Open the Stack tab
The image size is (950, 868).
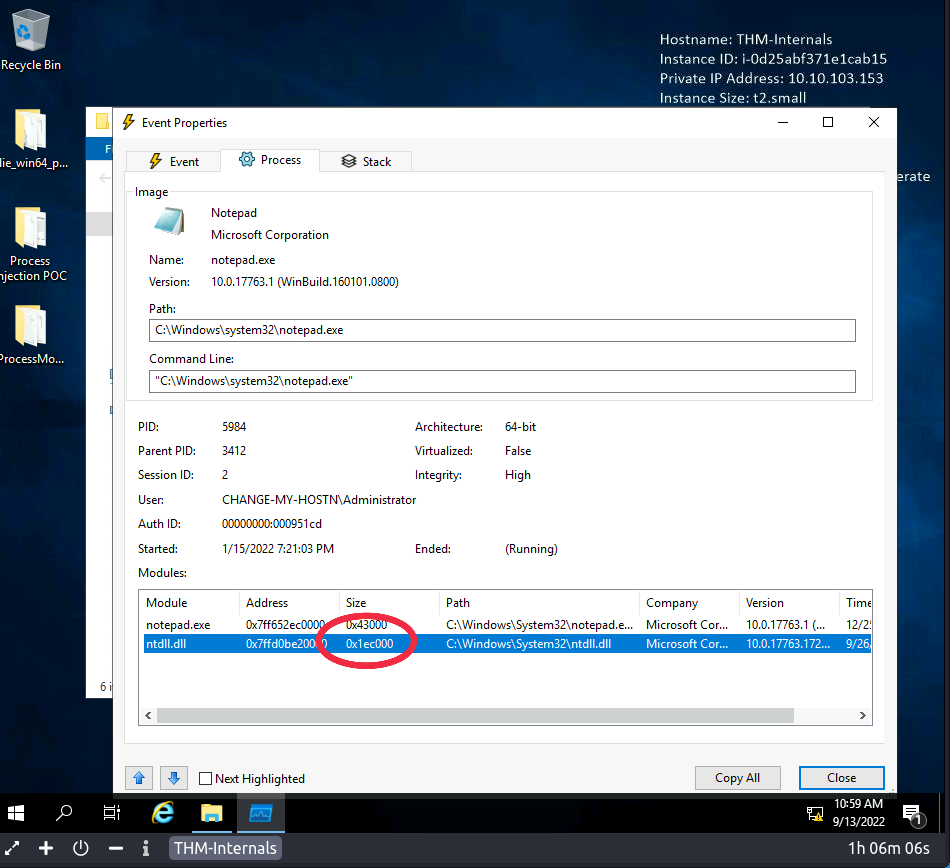point(365,161)
